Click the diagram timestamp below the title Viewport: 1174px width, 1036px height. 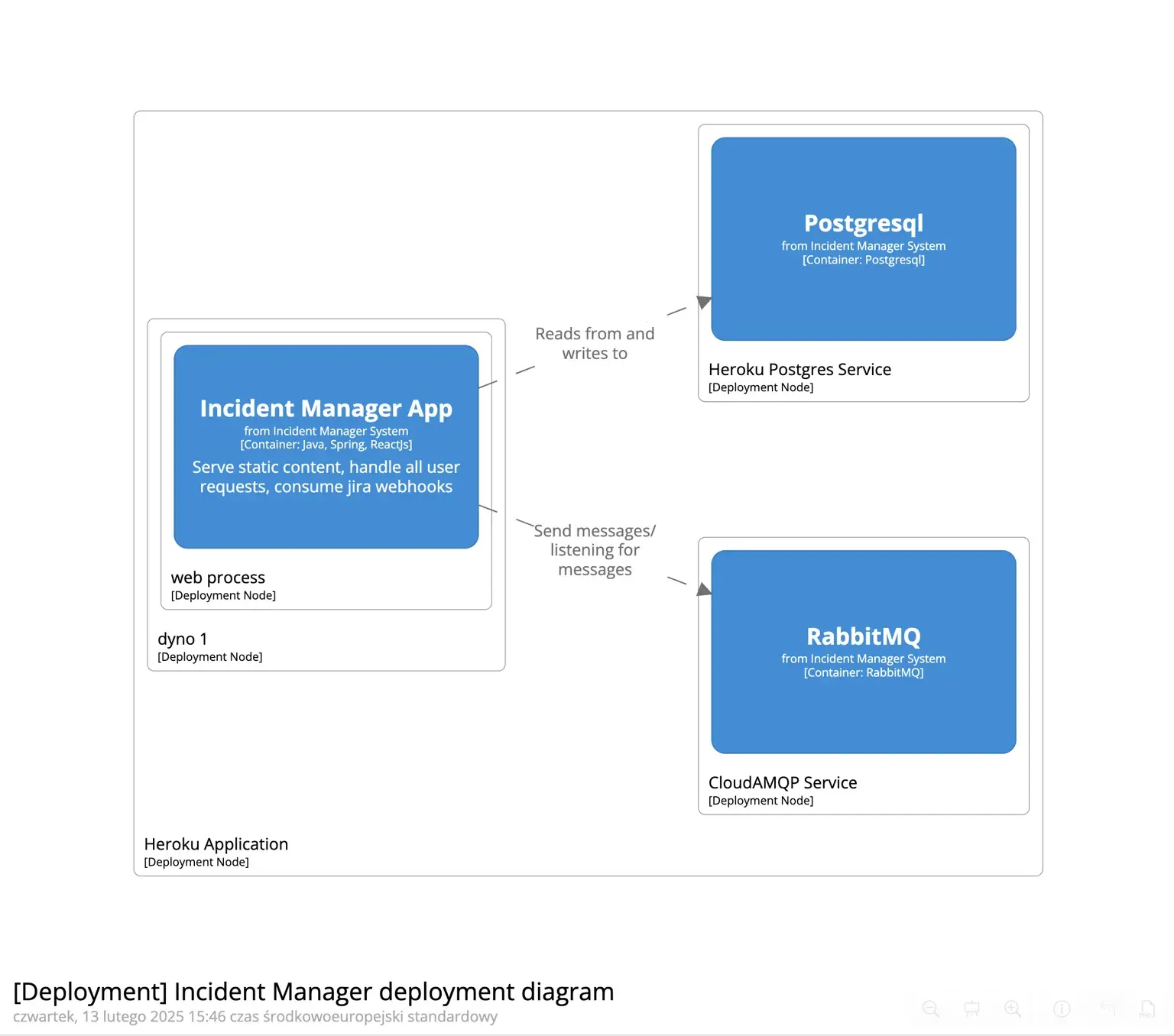[x=255, y=1017]
